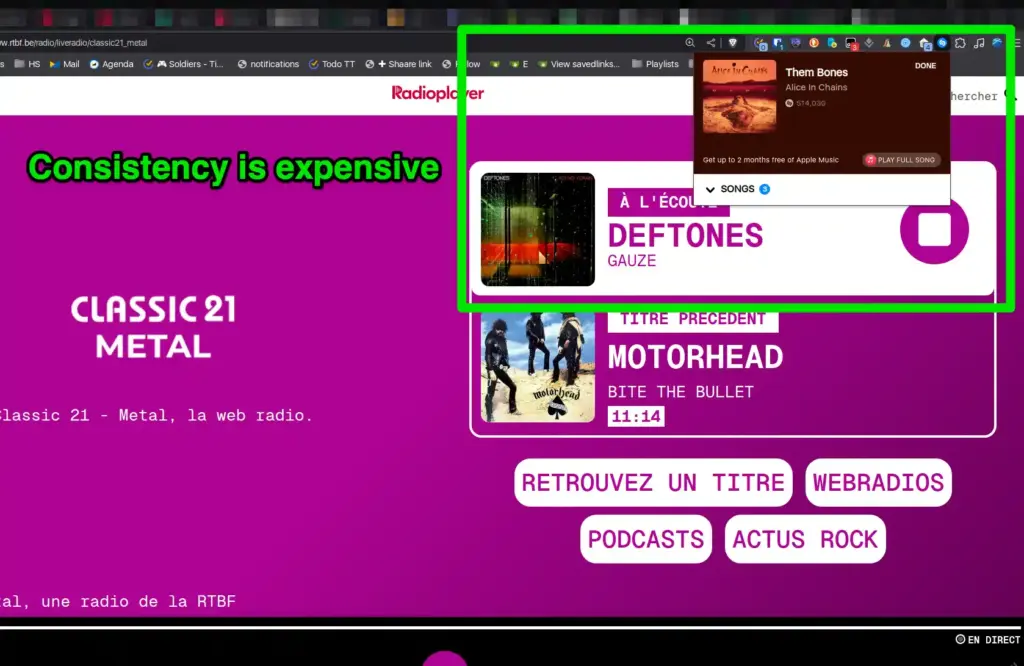Click the Classic 21 Metal logo
The width and height of the screenshot is (1024, 666).
pyautogui.click(x=153, y=327)
